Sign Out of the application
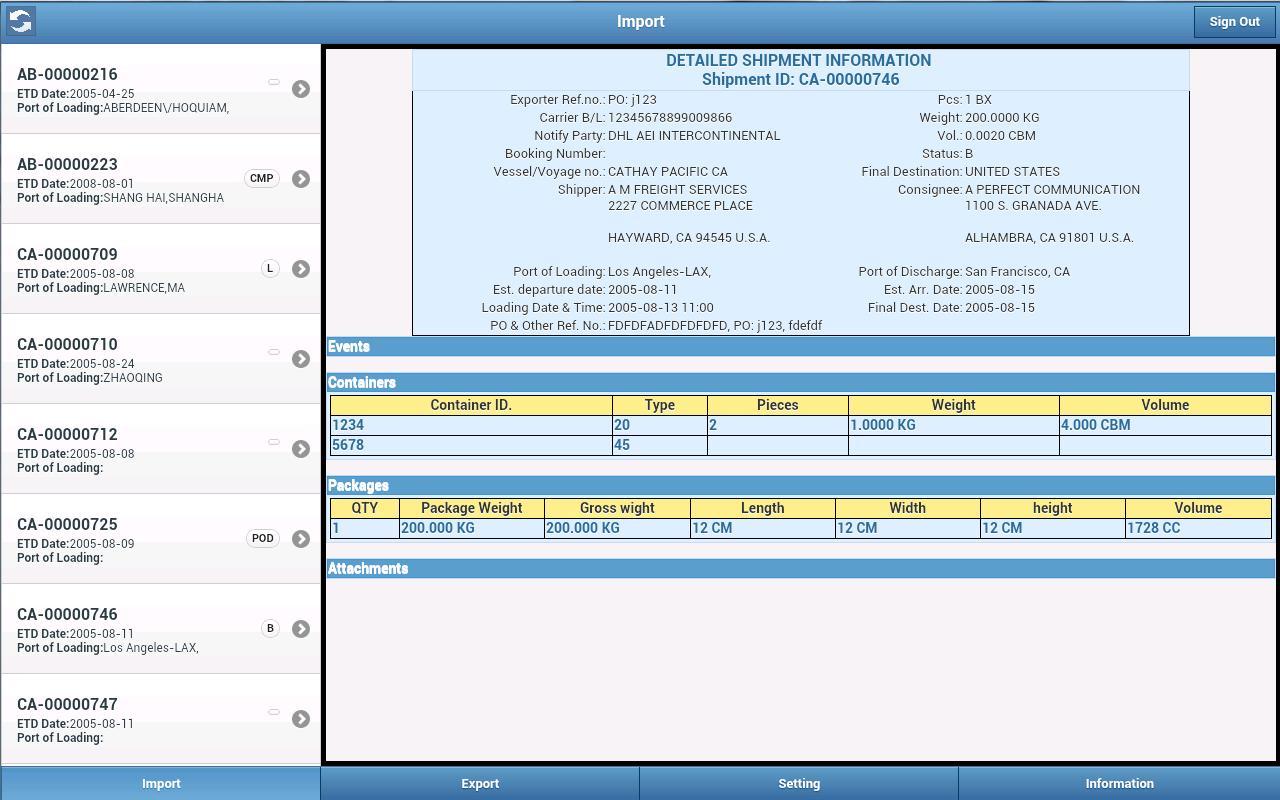Image resolution: width=1280 pixels, height=800 pixels. (x=1234, y=22)
